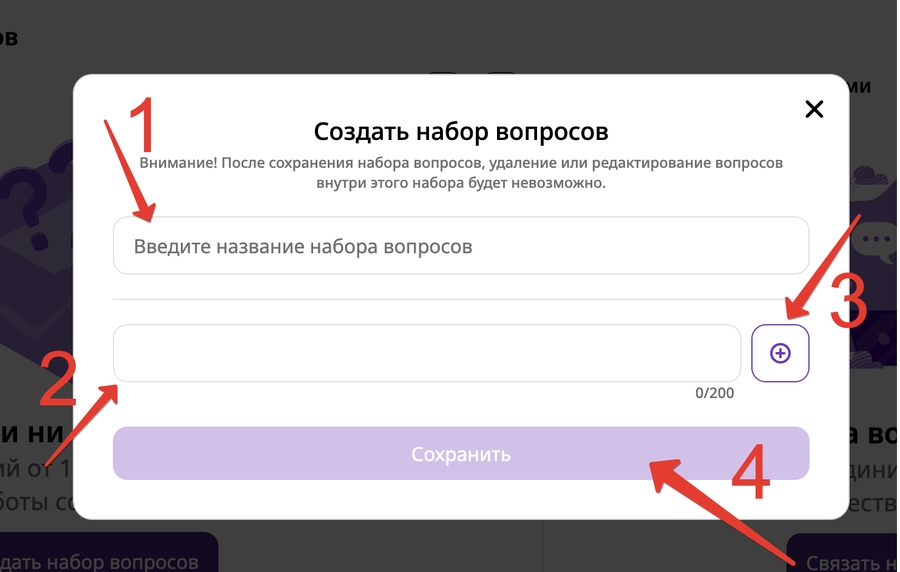Click the divider line below name field
The height and width of the screenshot is (572, 900).
tap(460, 299)
